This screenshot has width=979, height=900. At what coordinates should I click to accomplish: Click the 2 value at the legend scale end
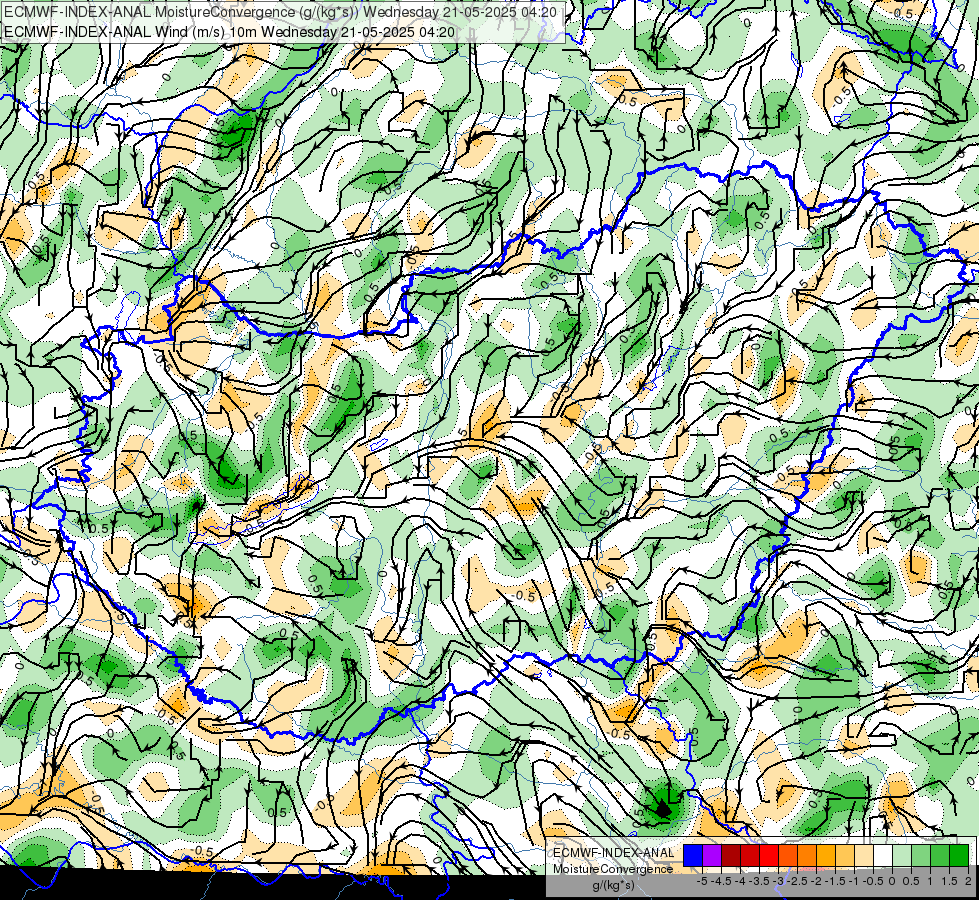point(968,881)
